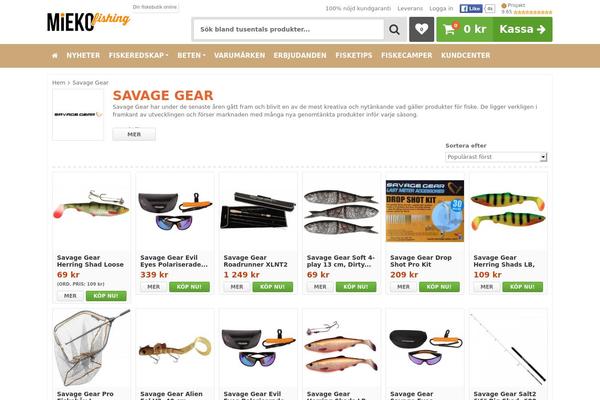Click MER under the brand description
This screenshot has height=400, width=600.
134,134
